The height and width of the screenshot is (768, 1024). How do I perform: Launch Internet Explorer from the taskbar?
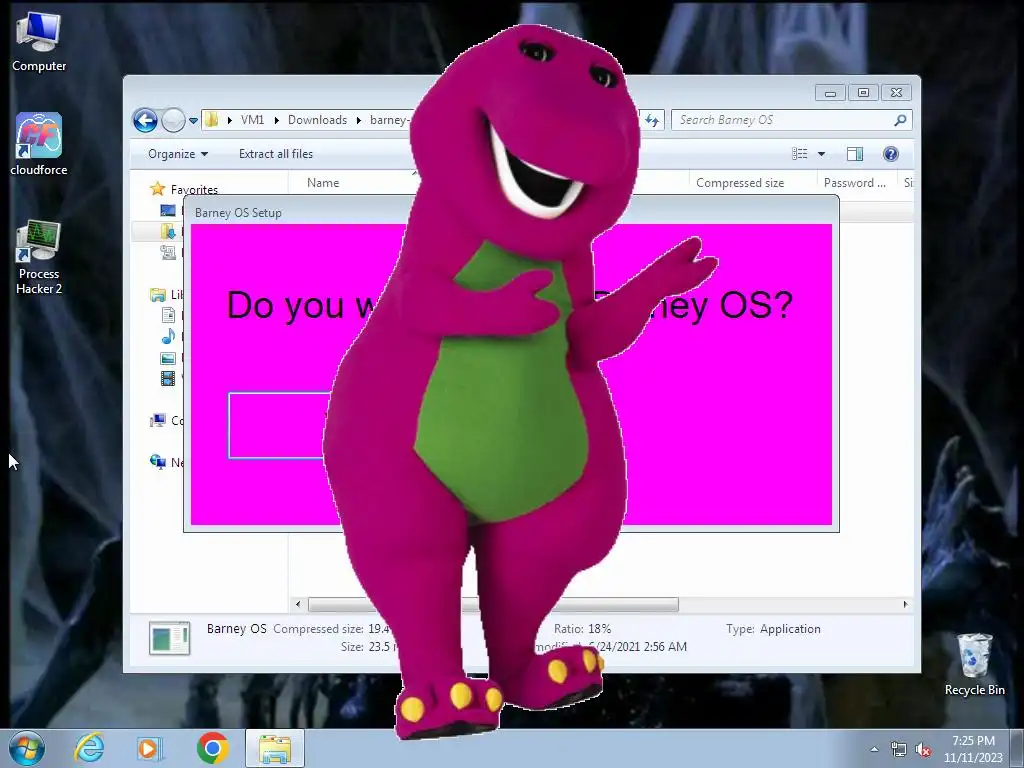(x=89, y=748)
